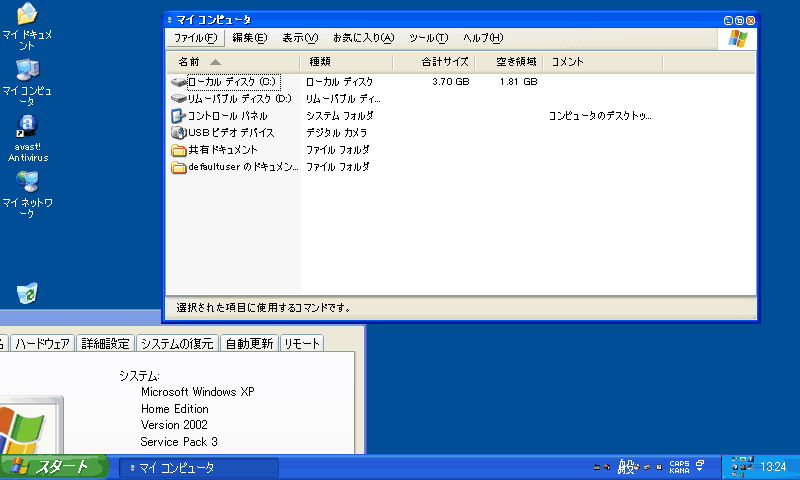Click the Service Pack 3 text
The height and width of the screenshot is (480, 800).
pyautogui.click(x=179, y=442)
